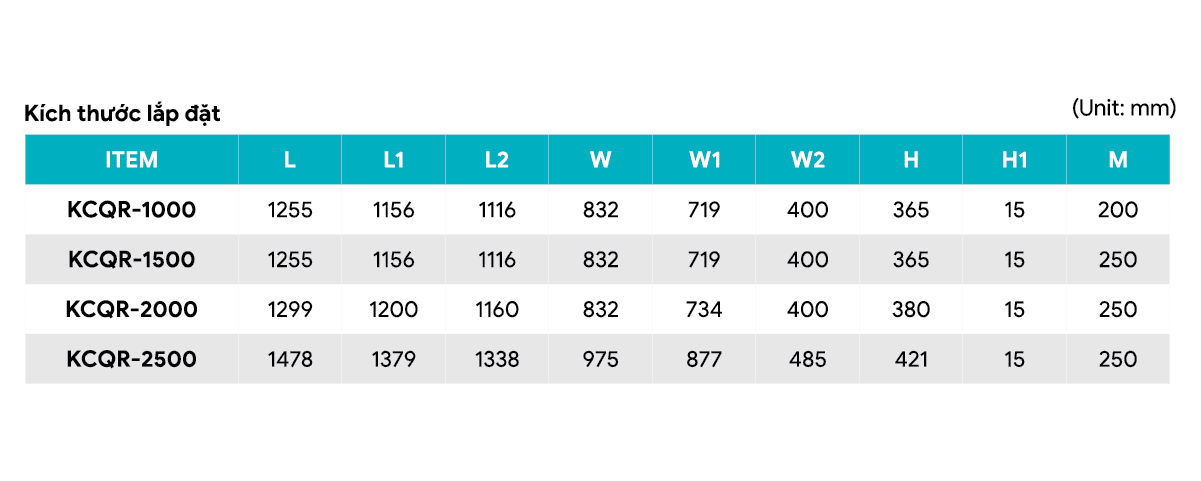The image size is (1201, 481).
Task: Click the W2 column header
Action: 808,160
